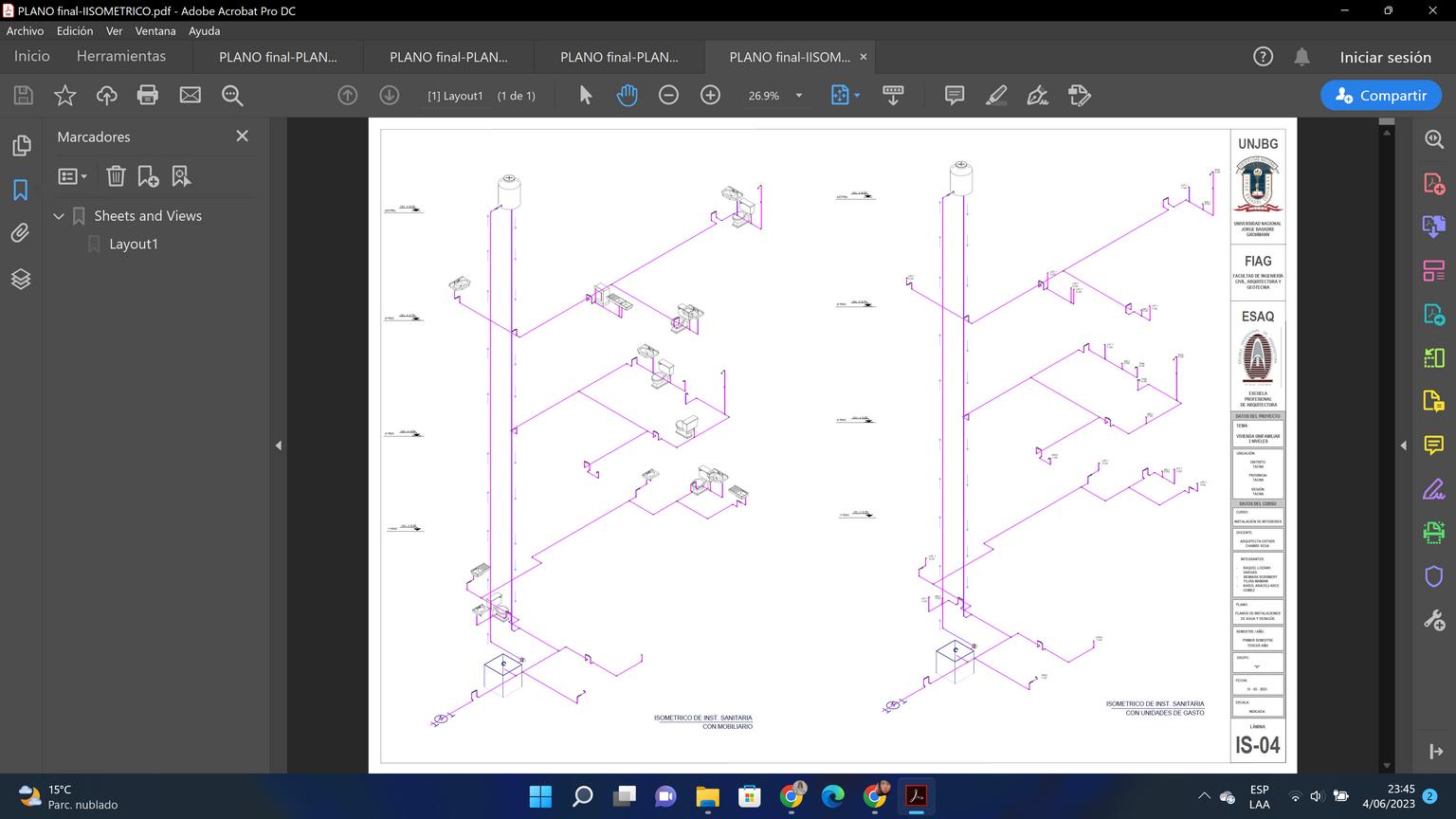Switch to the Inicio tab
The image size is (1456, 819).
coord(31,56)
